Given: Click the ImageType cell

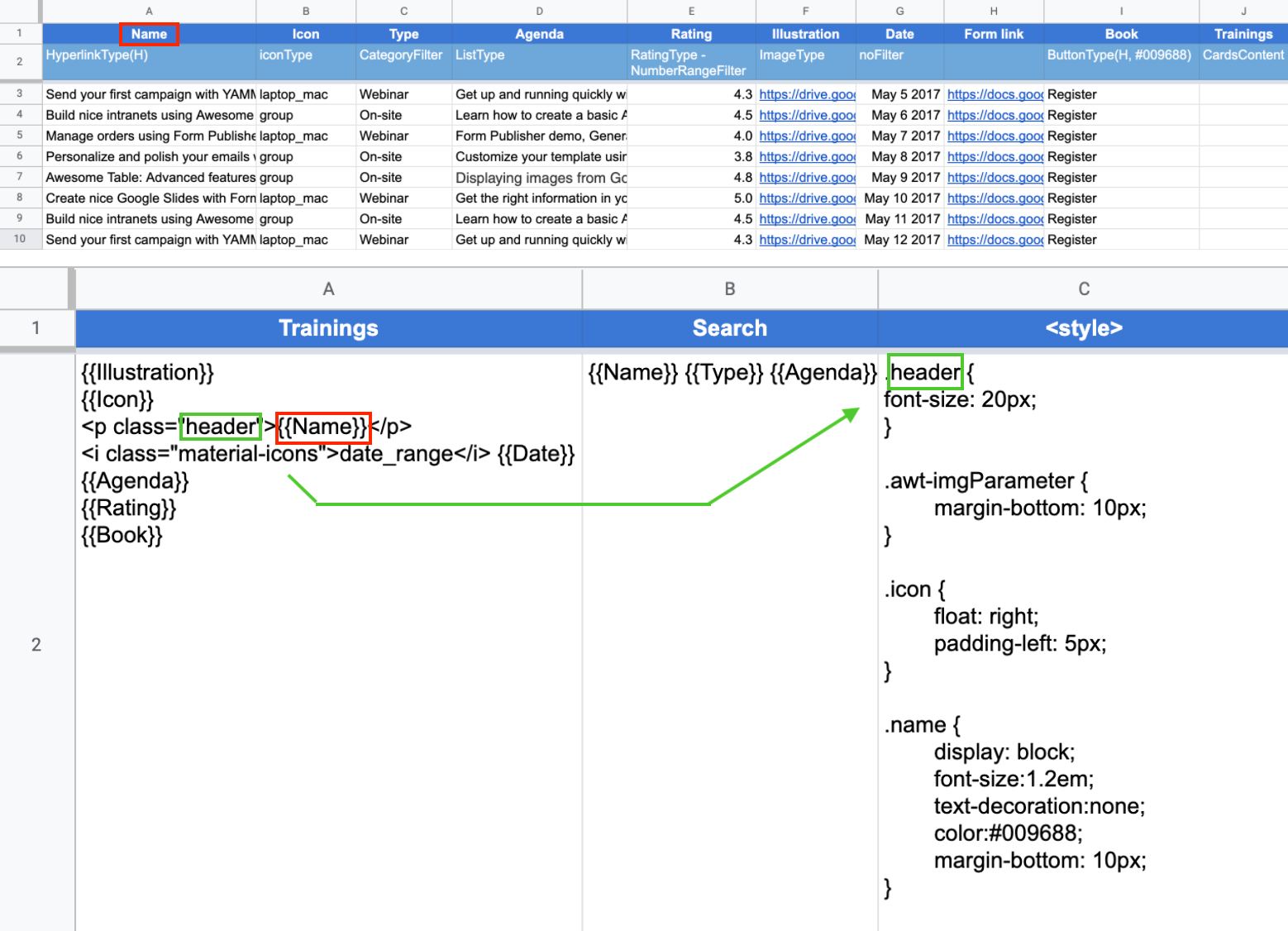Looking at the screenshot, I should (x=806, y=62).
